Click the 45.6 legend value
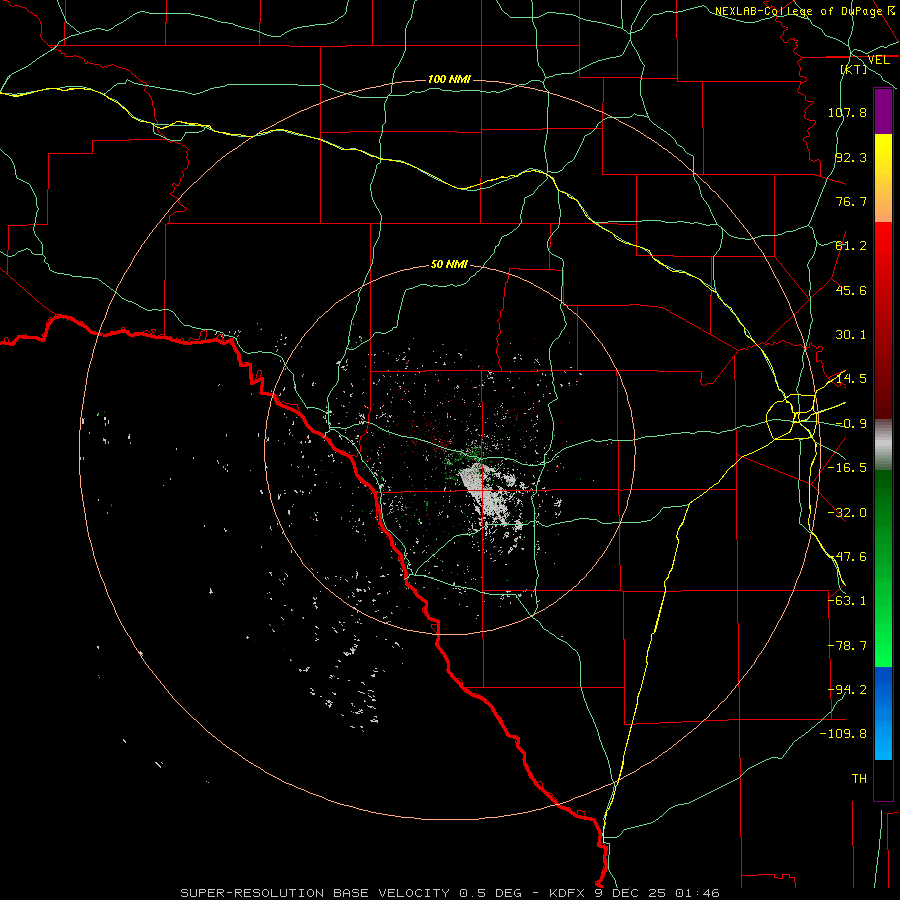Viewport: 900px width, 900px height. click(x=851, y=290)
